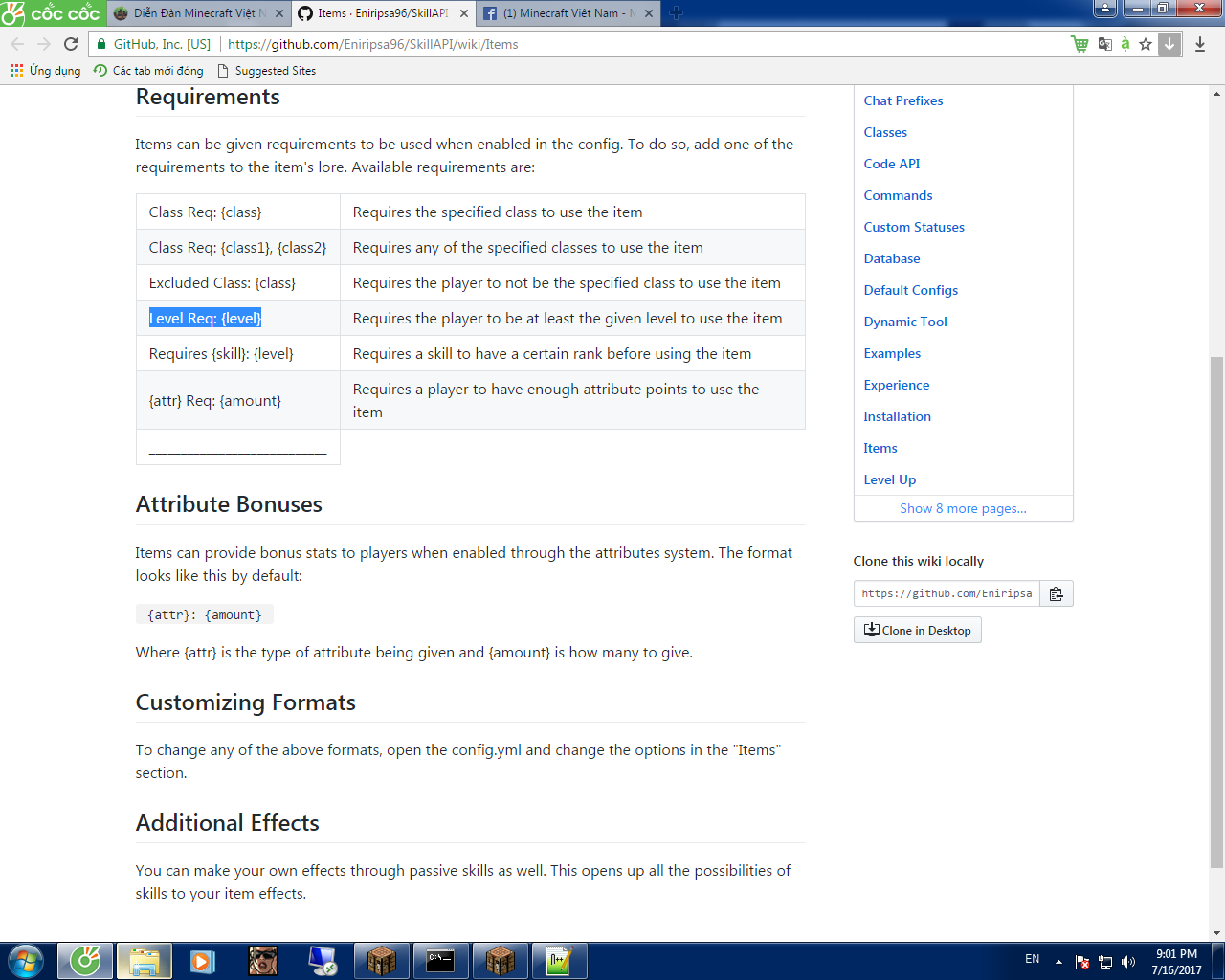The height and width of the screenshot is (980, 1225).
Task: Launch the media player taskbar icon
Action: [203, 961]
